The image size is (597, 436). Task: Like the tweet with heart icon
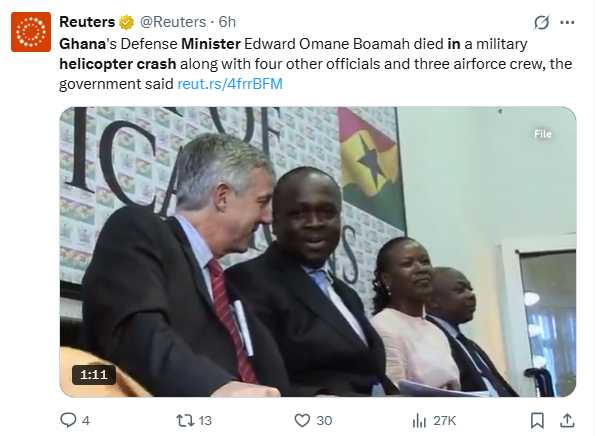point(302,420)
